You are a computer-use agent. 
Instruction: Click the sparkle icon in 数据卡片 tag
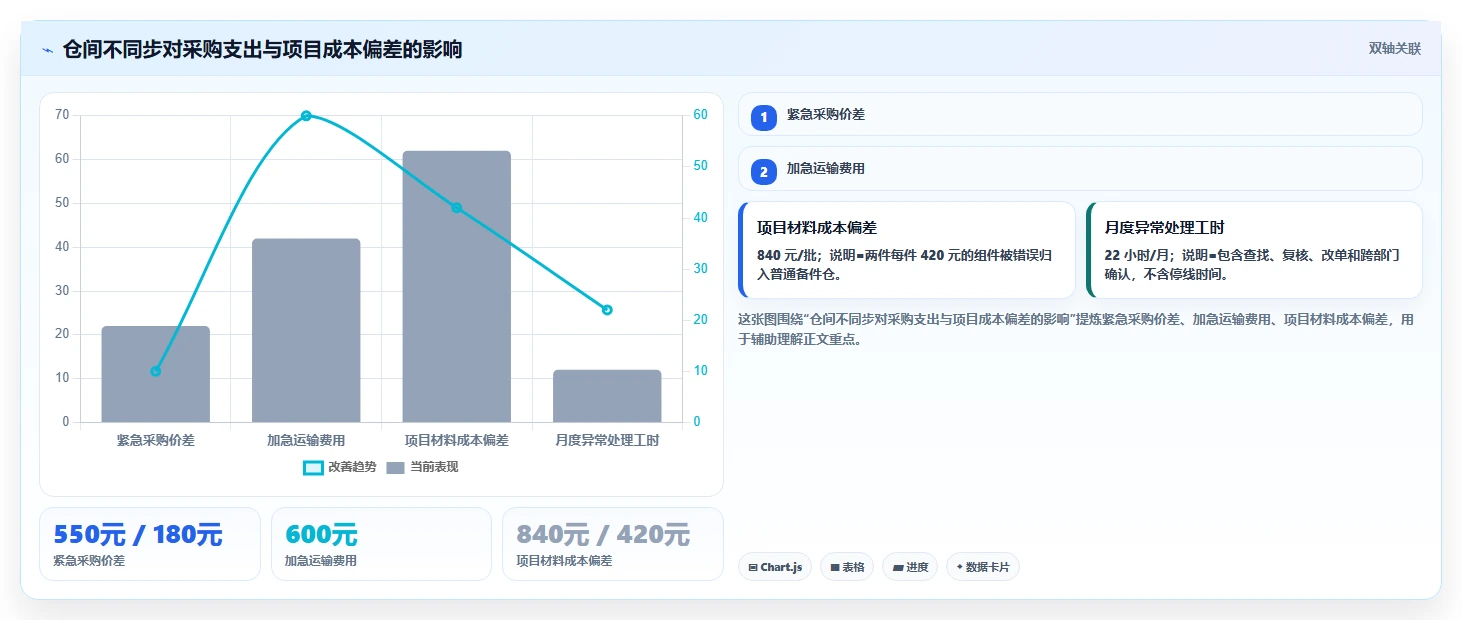point(960,567)
